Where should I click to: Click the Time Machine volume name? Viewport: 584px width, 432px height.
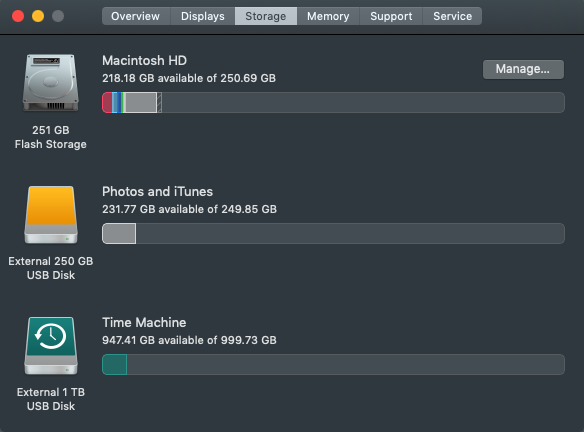pos(144,323)
